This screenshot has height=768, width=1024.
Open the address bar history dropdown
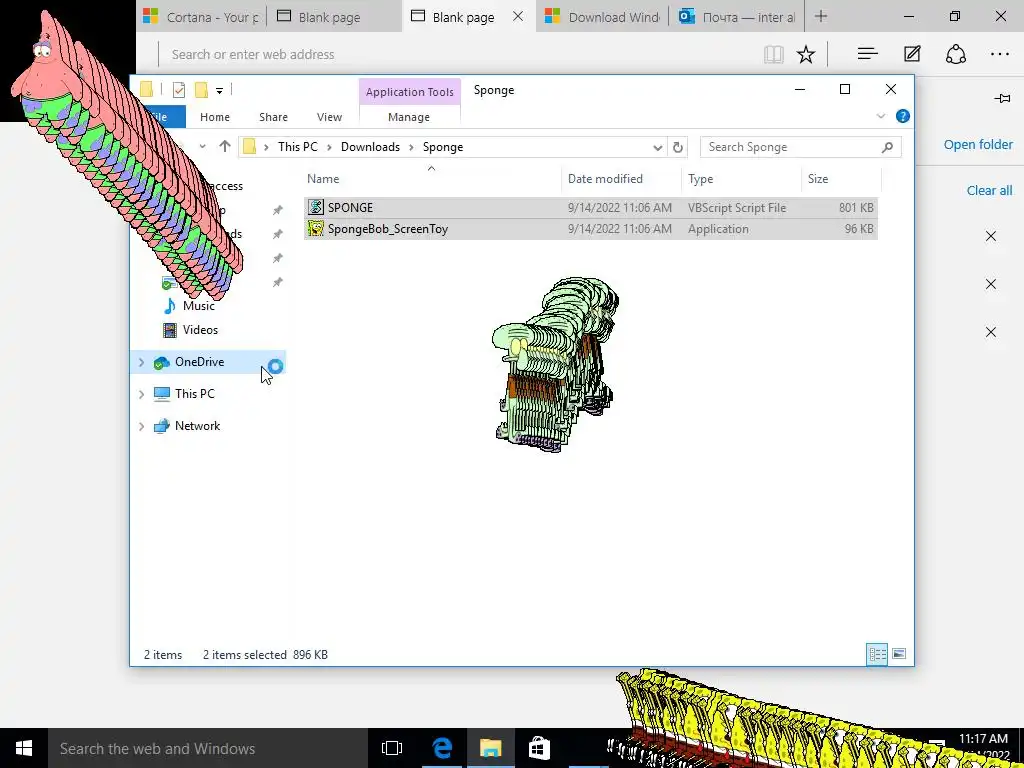[x=658, y=148]
